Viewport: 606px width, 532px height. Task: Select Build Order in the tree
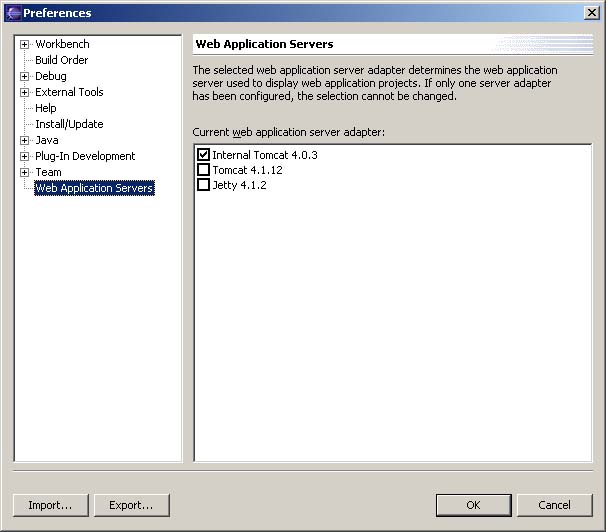coord(61,60)
